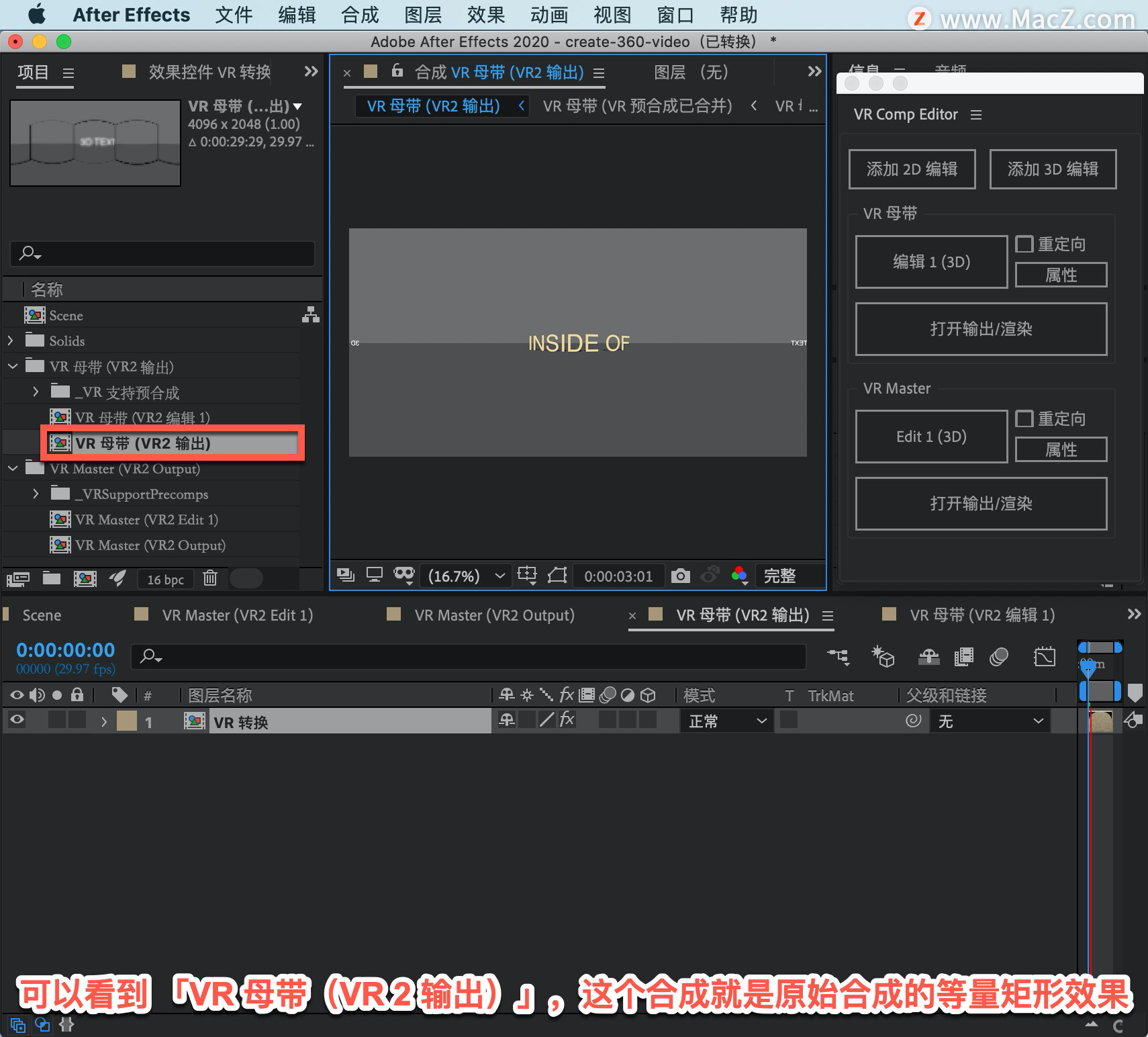This screenshot has height=1037, width=1148.
Task: Toggle lock switch box of VR 转换 layer
Action: (78, 720)
